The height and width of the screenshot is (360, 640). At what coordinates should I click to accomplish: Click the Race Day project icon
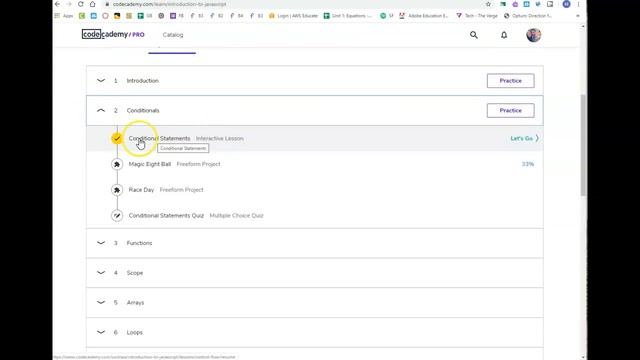(x=117, y=190)
